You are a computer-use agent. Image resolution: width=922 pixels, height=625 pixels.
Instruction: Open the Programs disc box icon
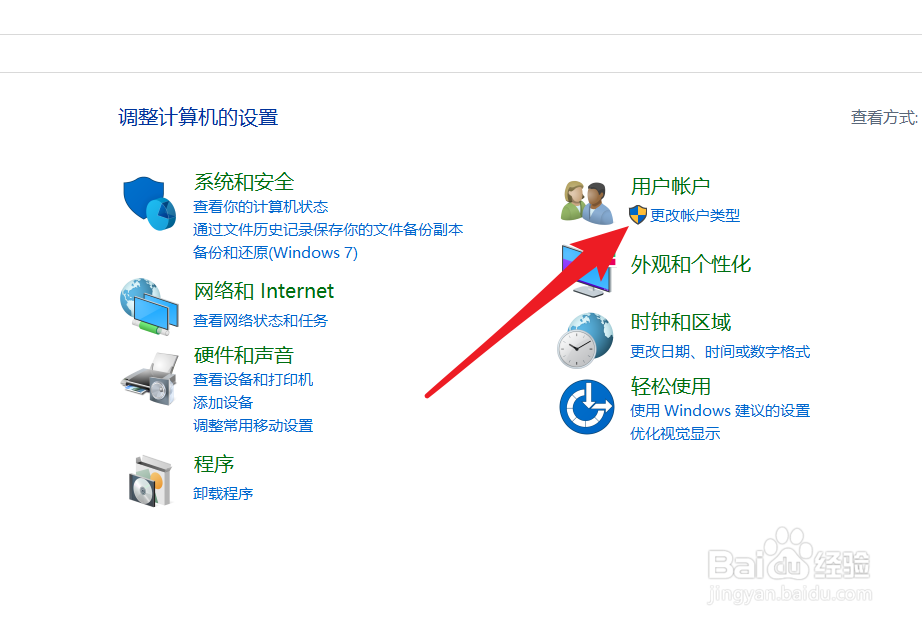point(151,481)
